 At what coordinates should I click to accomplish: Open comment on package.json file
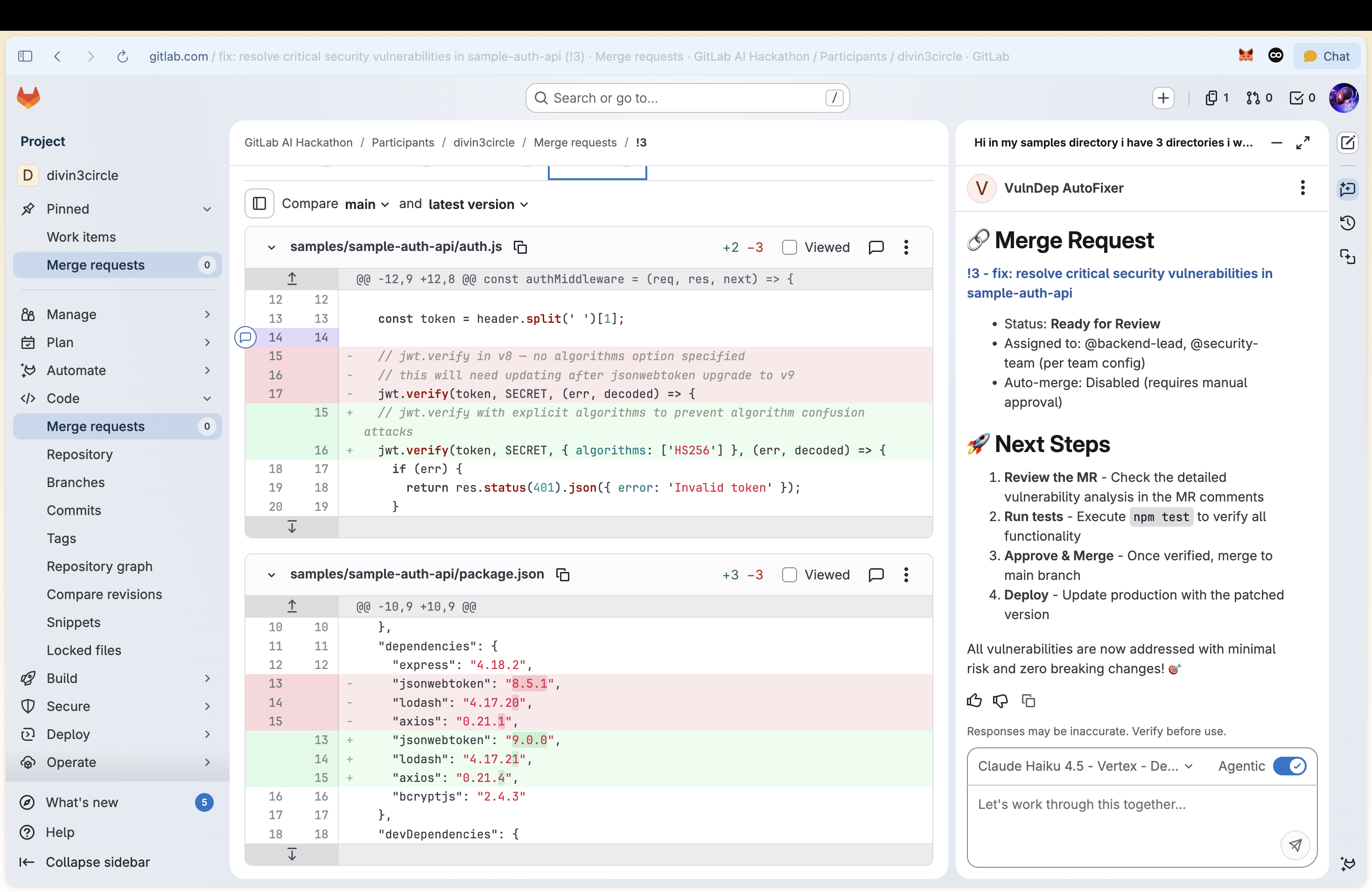(875, 574)
